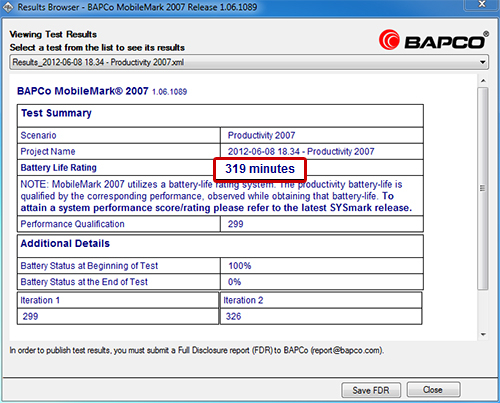Click the 'Project Name' label cell
Screen dimensions: 500x403
119,152
